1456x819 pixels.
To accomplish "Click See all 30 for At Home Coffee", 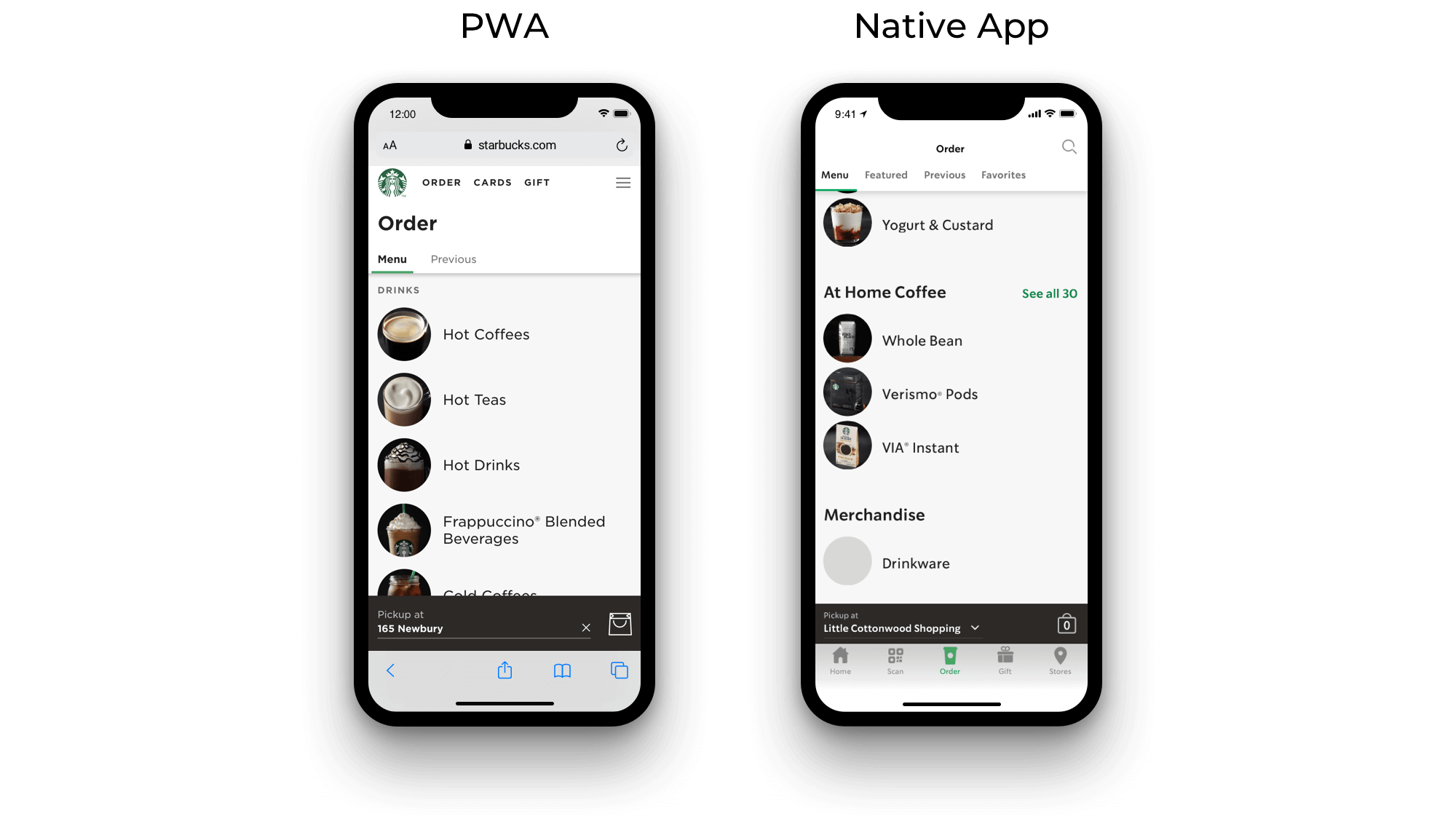I will 1050,293.
